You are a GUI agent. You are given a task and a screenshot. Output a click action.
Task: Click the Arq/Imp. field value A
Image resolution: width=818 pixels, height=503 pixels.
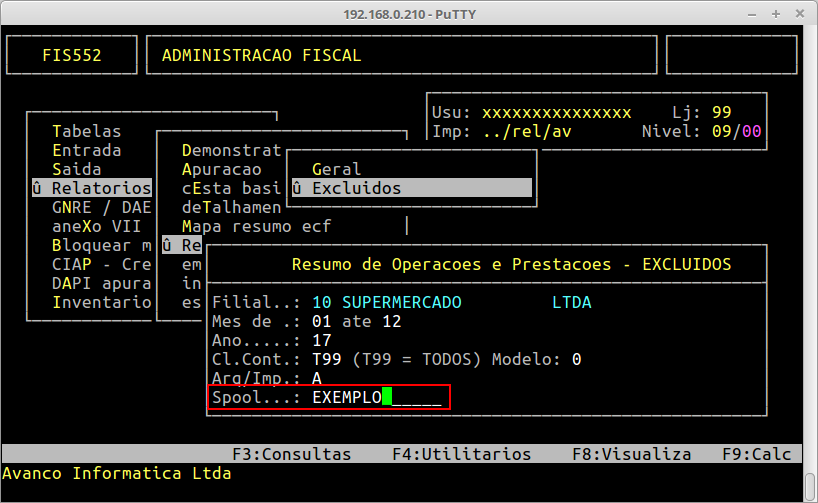click(x=316, y=378)
